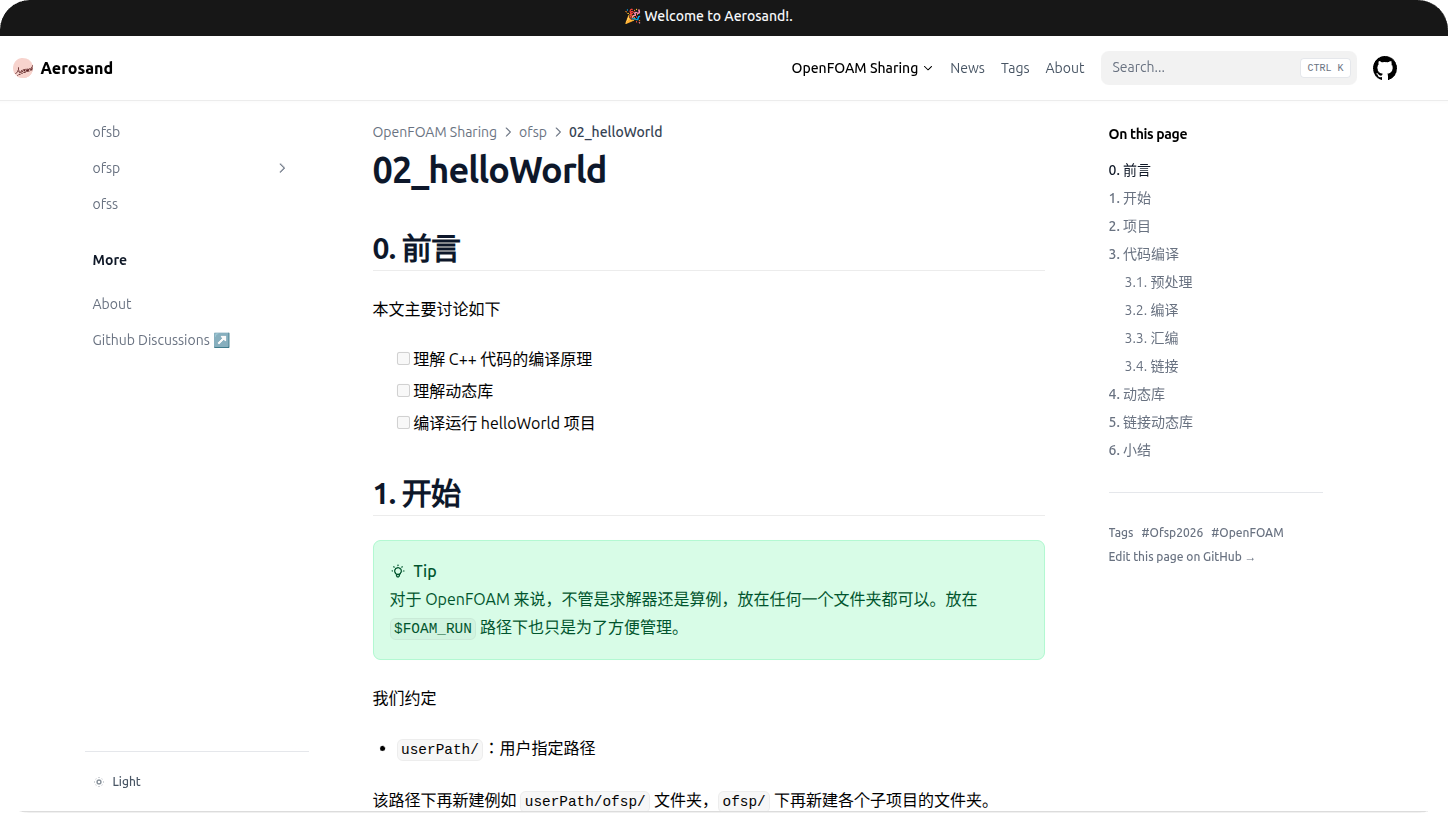Open the #Ofsp2026 tag

coord(1172,533)
